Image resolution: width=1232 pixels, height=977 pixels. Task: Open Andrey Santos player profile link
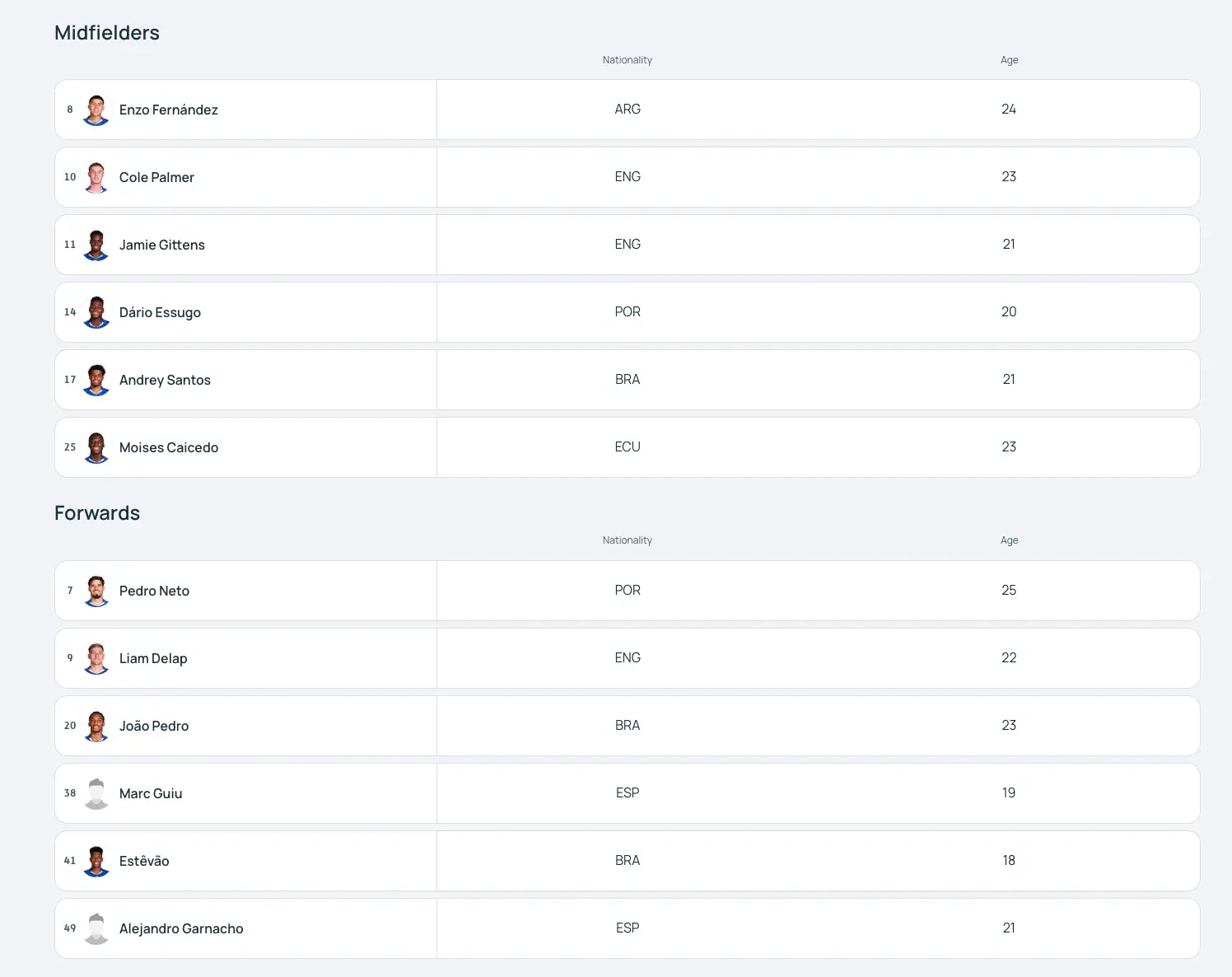(165, 380)
